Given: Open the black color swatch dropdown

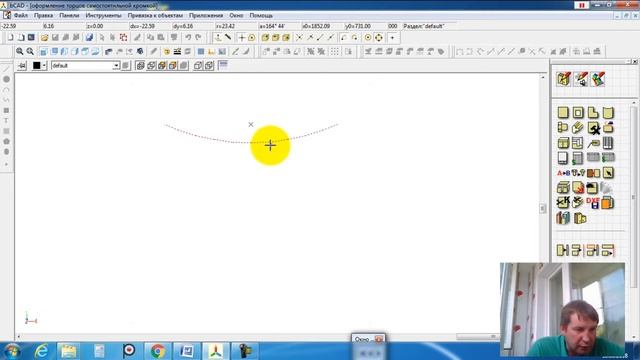Looking at the screenshot, I should point(39,65).
